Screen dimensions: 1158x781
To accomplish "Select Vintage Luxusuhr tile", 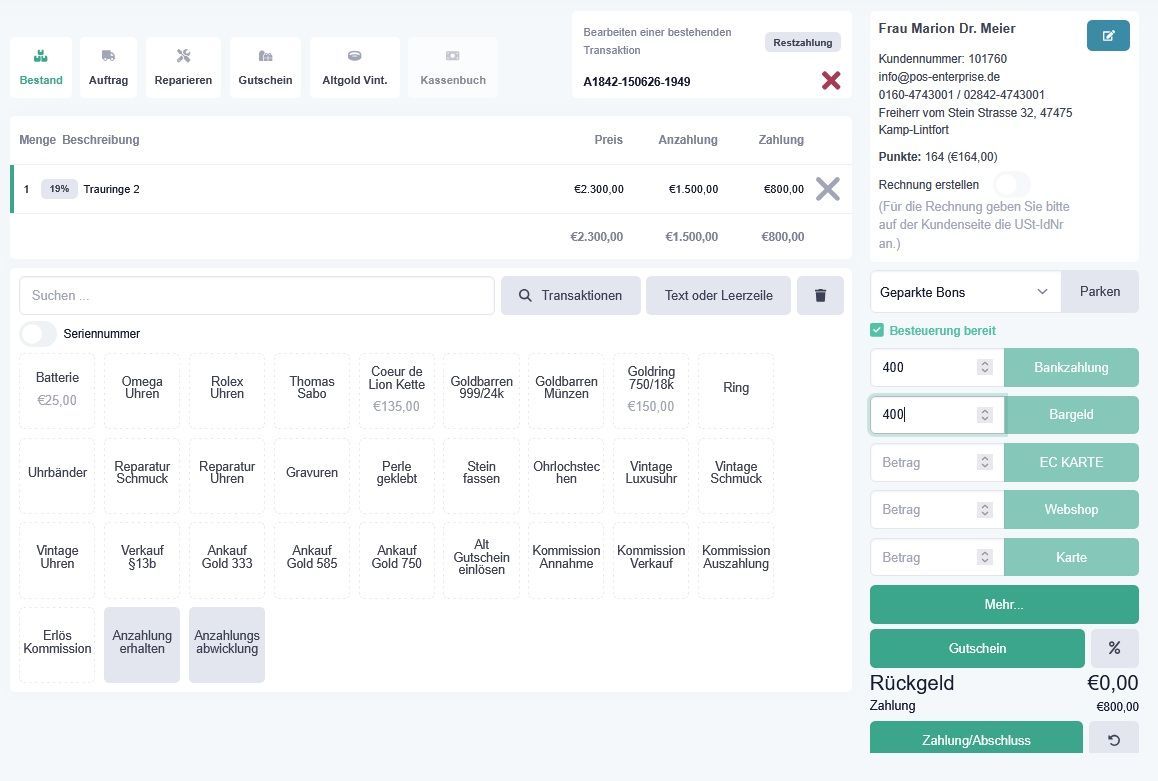I will [651, 475].
